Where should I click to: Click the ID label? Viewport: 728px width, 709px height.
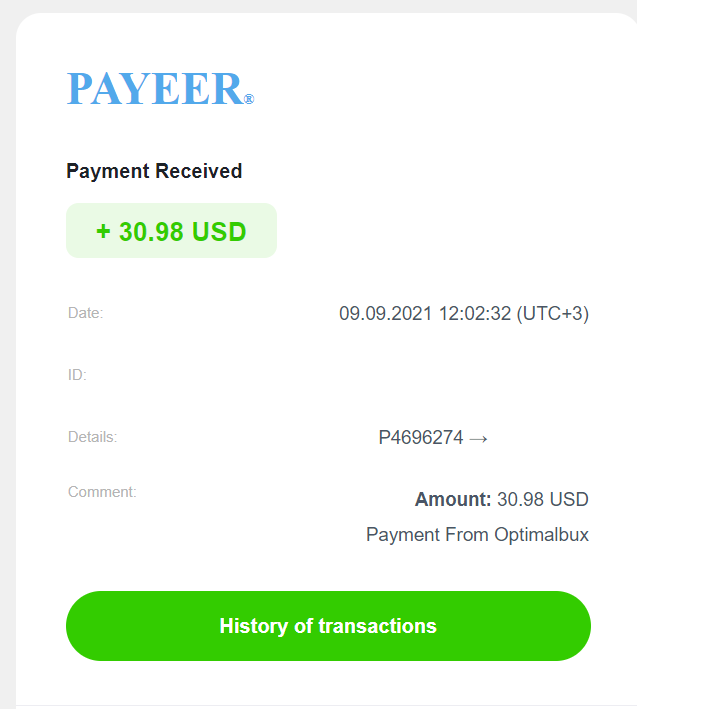coord(77,374)
